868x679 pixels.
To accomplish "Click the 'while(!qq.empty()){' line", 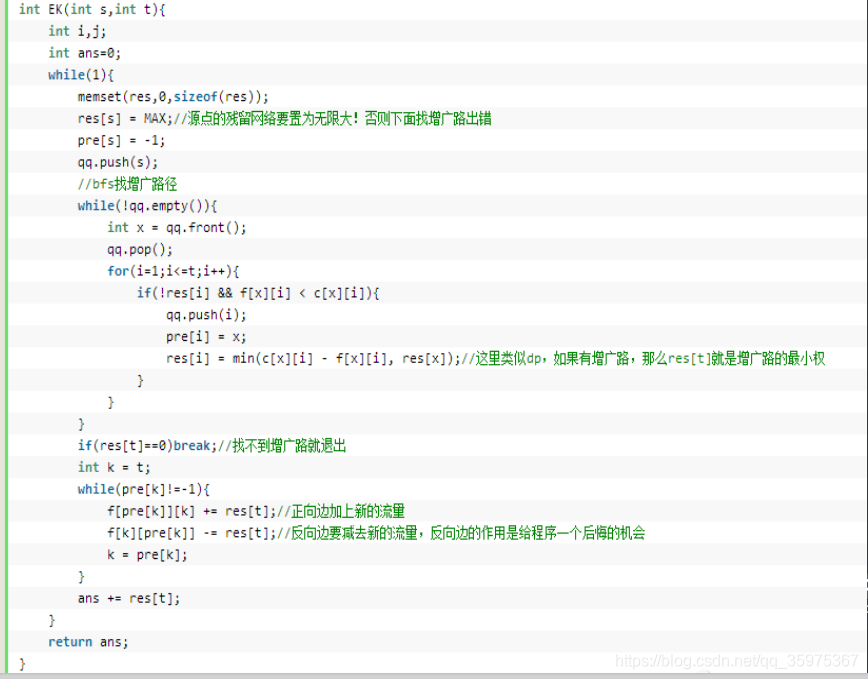I will pyautogui.click(x=147, y=206).
